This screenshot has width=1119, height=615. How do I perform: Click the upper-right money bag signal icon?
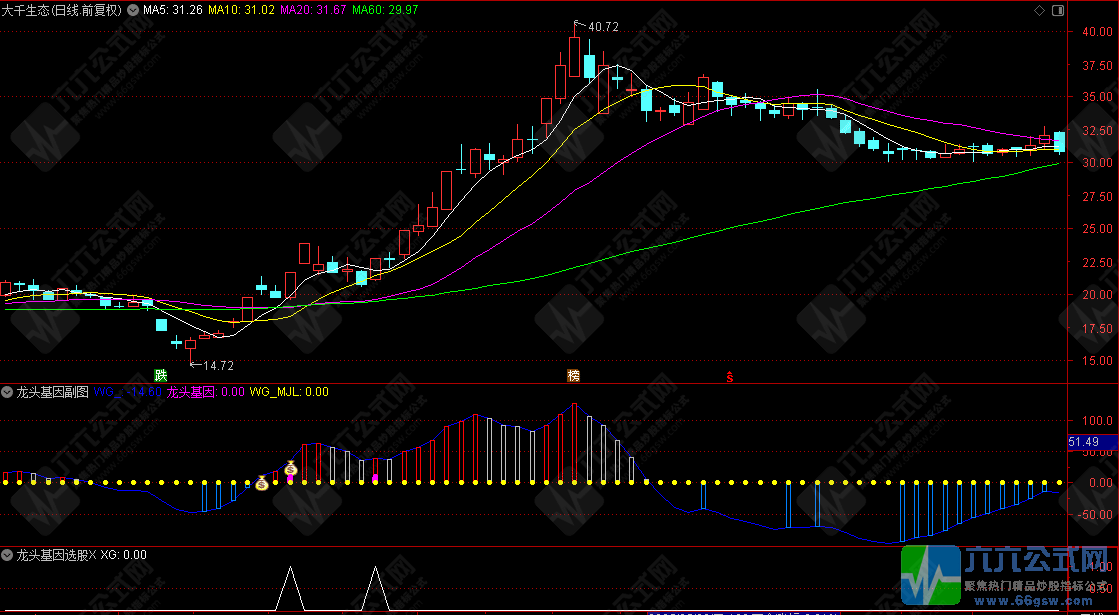(290, 468)
